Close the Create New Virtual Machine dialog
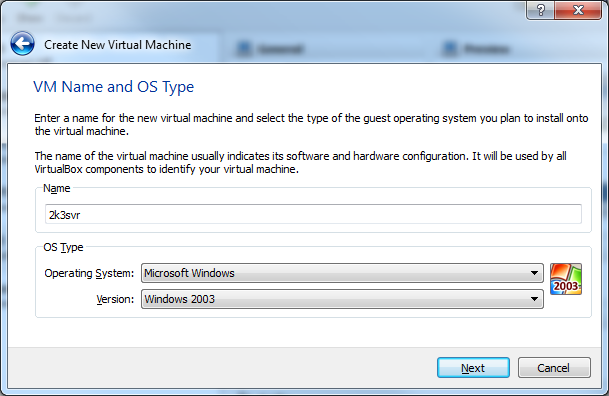Viewport: 609px width, 396px height. pyautogui.click(x=578, y=10)
